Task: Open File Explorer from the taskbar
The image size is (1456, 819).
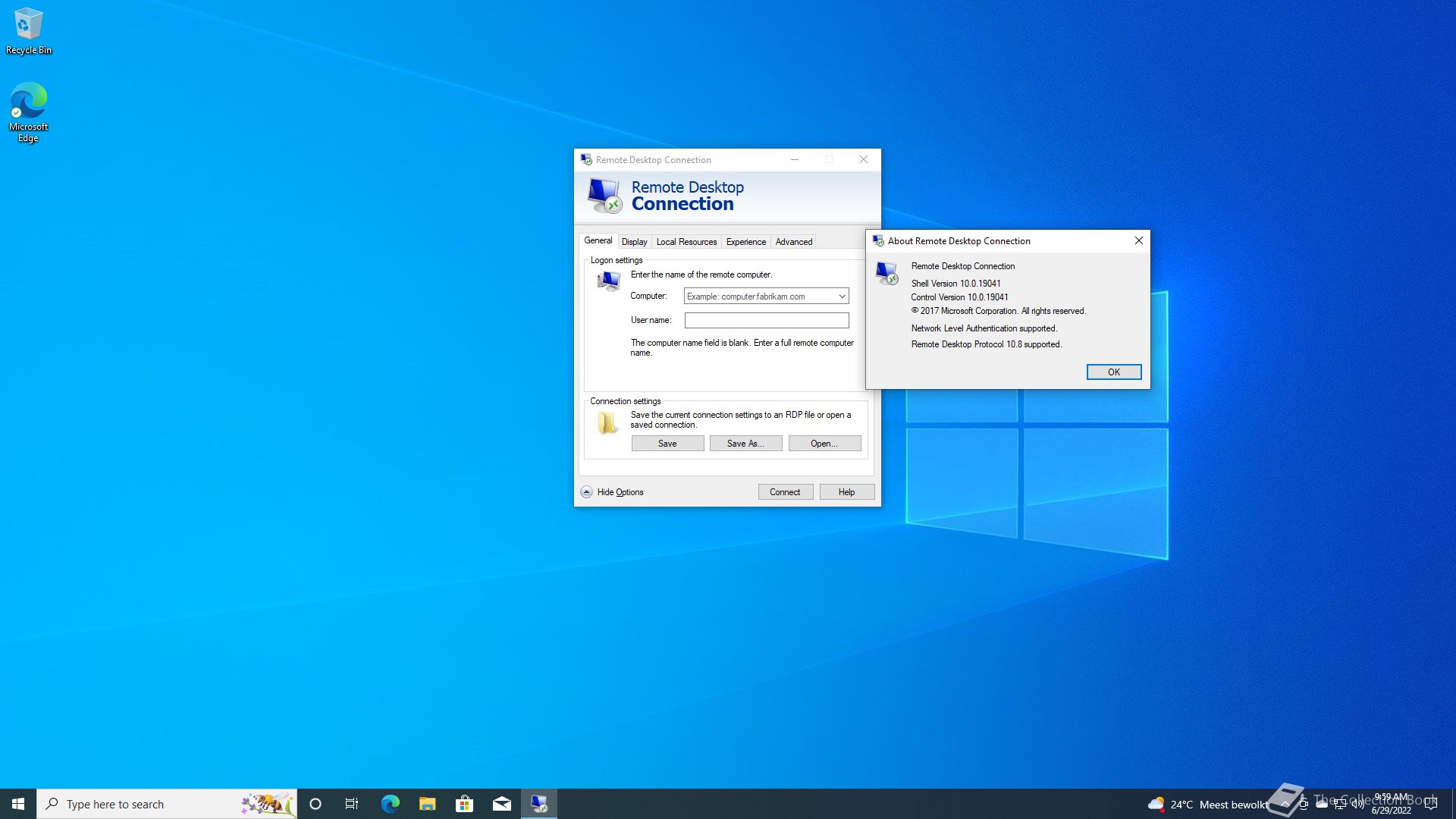Action: [427, 804]
